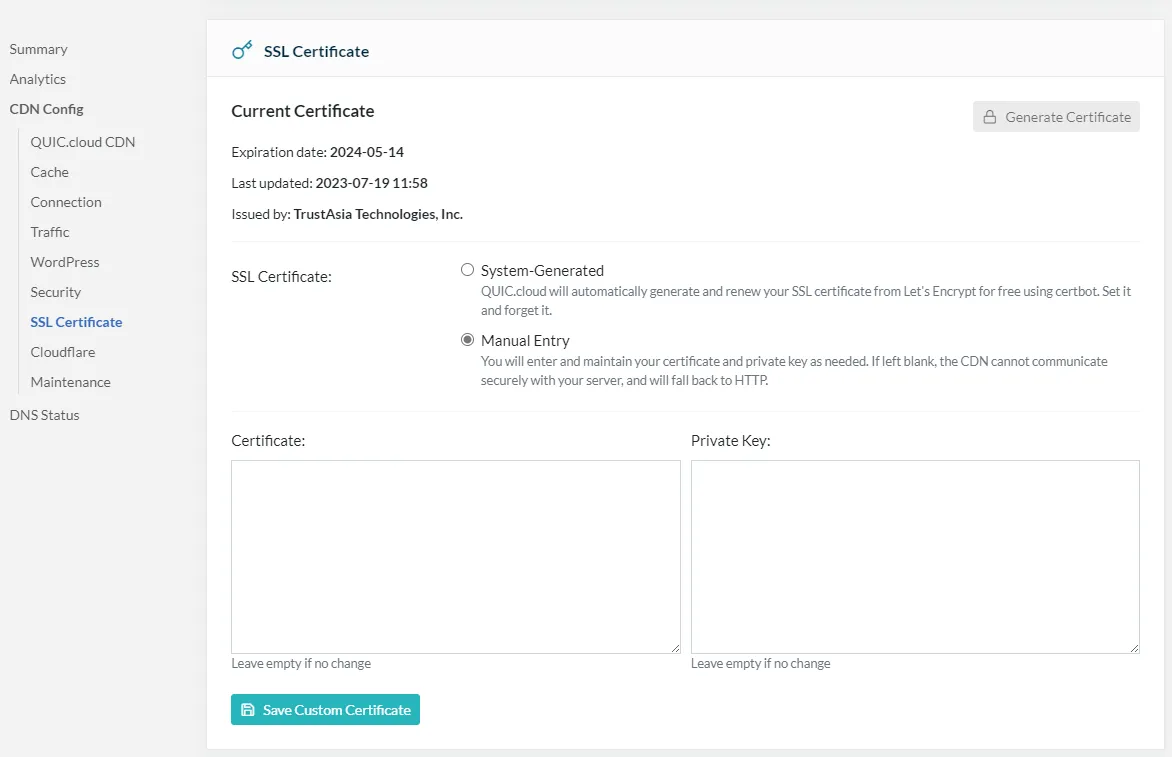The width and height of the screenshot is (1172, 757).
Task: Collapse the CDN Config sidebar section
Action: (x=46, y=109)
